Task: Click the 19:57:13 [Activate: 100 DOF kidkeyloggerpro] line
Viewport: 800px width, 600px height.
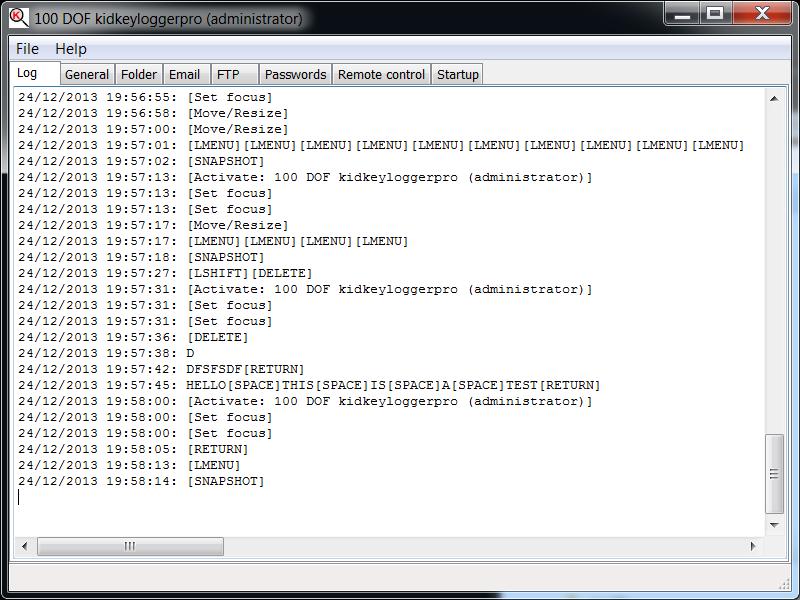Action: click(x=305, y=177)
